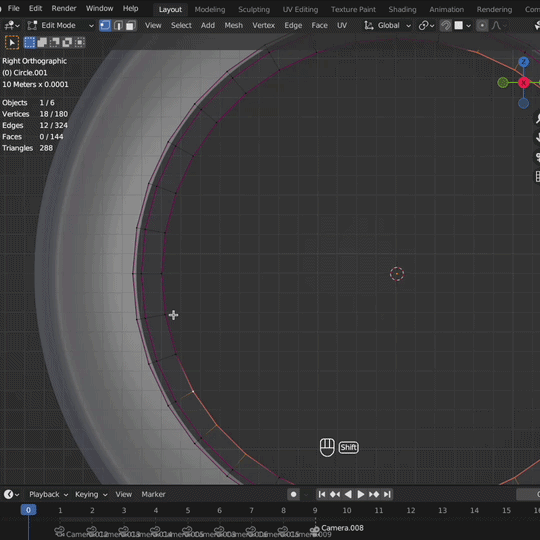Open the Vertex menu
540x540 pixels.
(x=263, y=25)
